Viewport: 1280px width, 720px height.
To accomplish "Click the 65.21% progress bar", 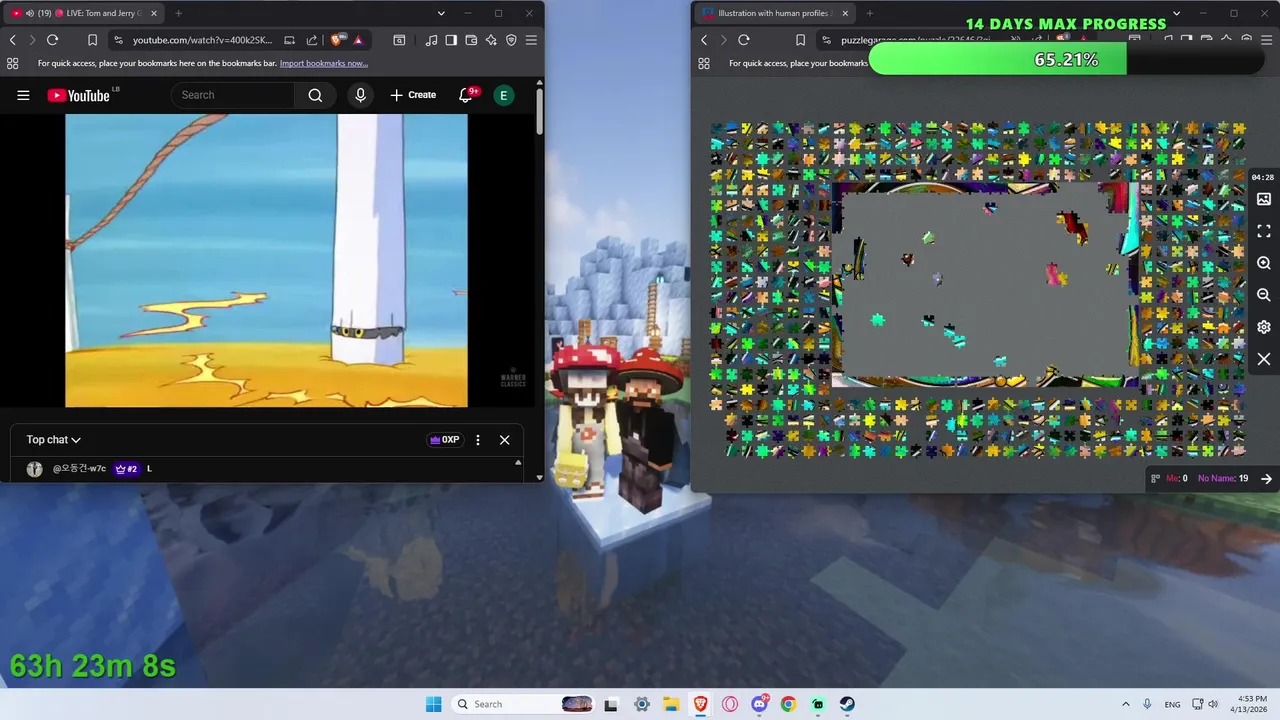I will tap(1066, 59).
